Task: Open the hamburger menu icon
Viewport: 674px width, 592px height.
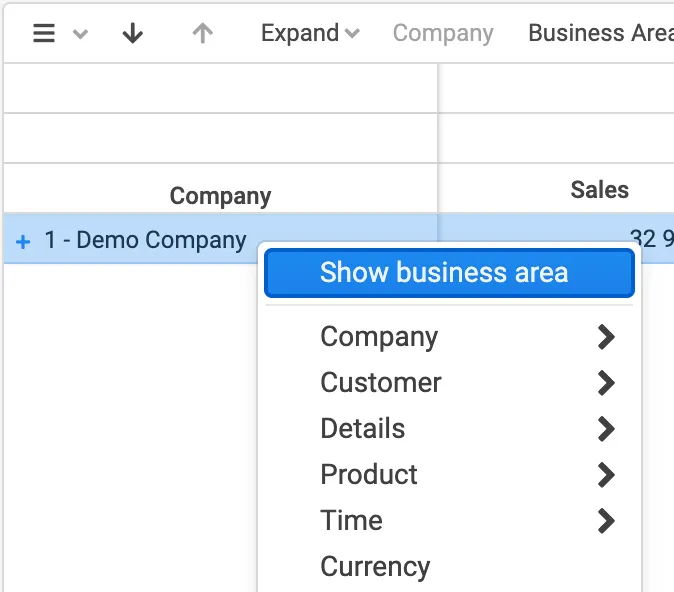Action: (x=44, y=33)
